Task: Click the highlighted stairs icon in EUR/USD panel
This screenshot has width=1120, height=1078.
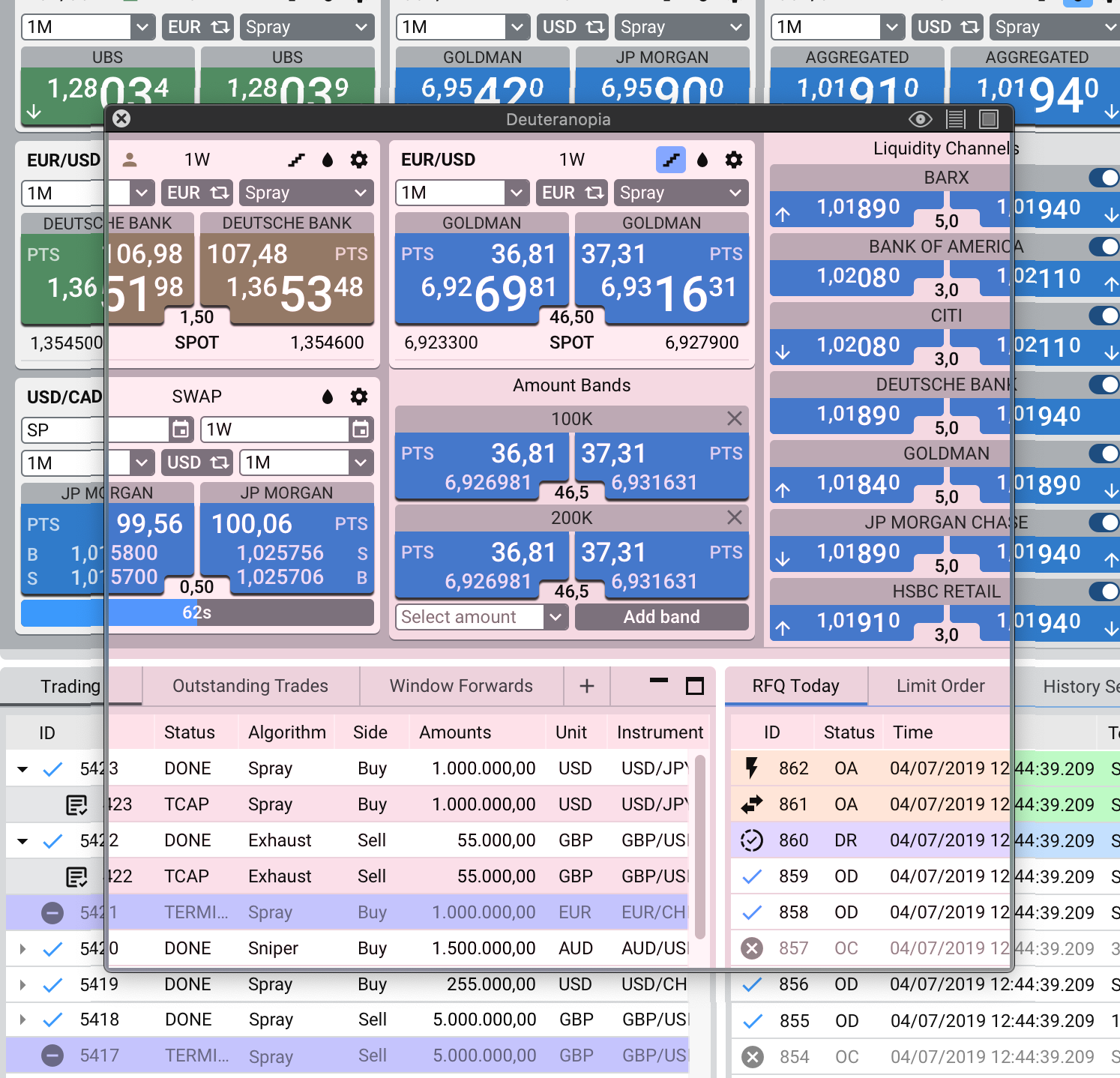Action: tap(671, 160)
